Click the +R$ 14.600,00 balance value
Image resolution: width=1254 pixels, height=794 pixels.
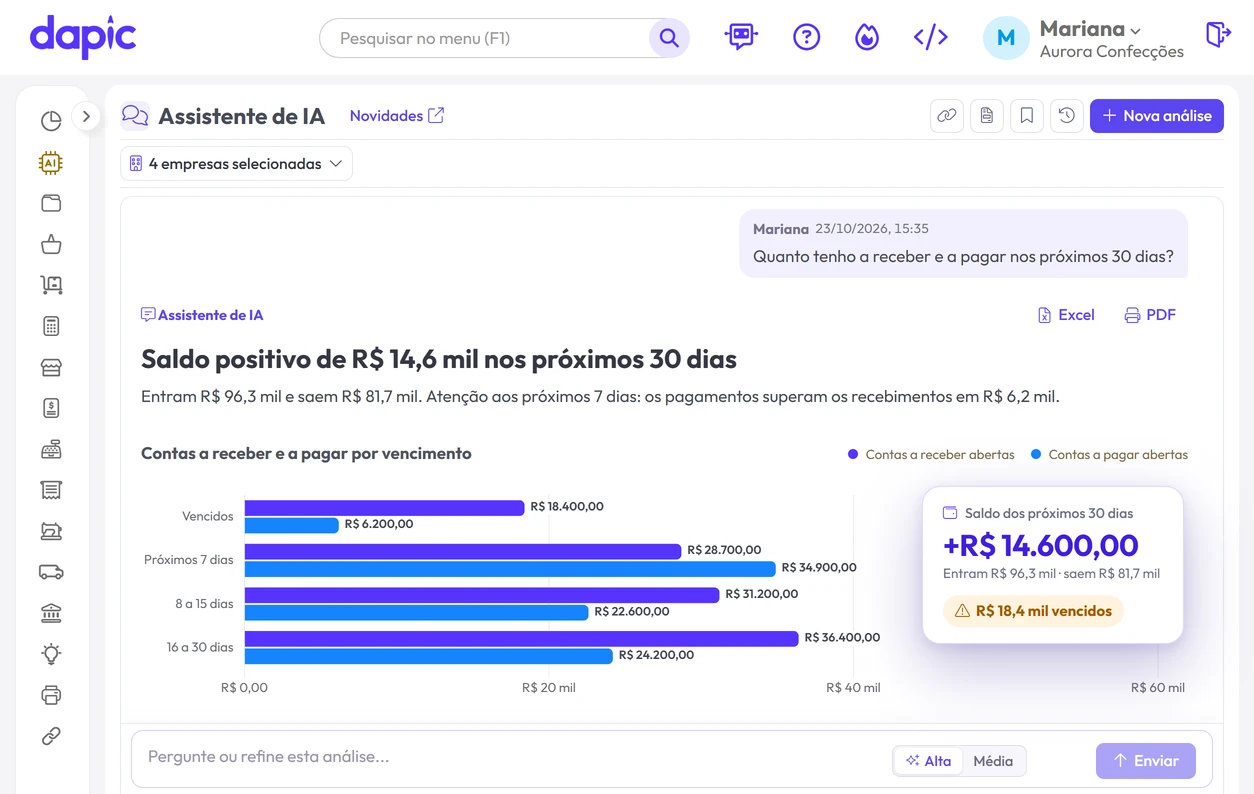coord(1040,545)
